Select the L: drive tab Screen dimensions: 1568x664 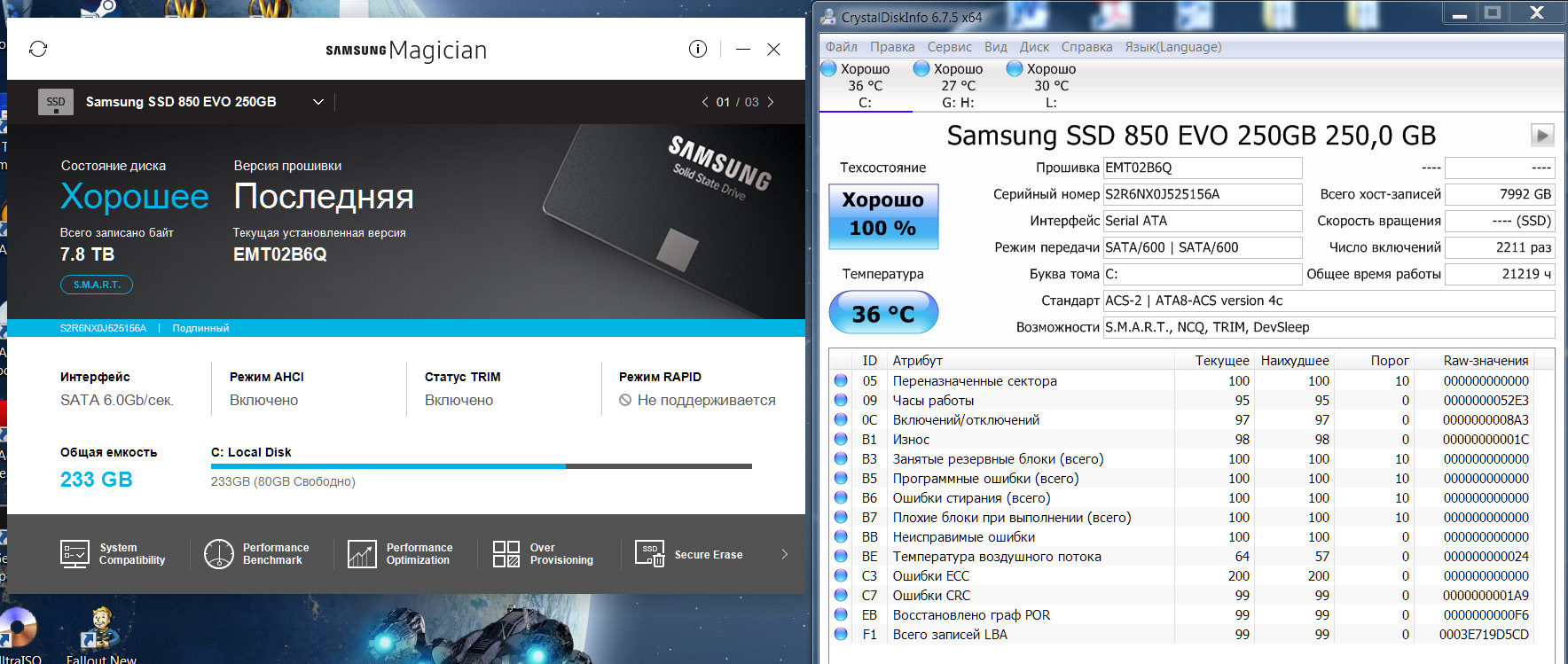1051,85
